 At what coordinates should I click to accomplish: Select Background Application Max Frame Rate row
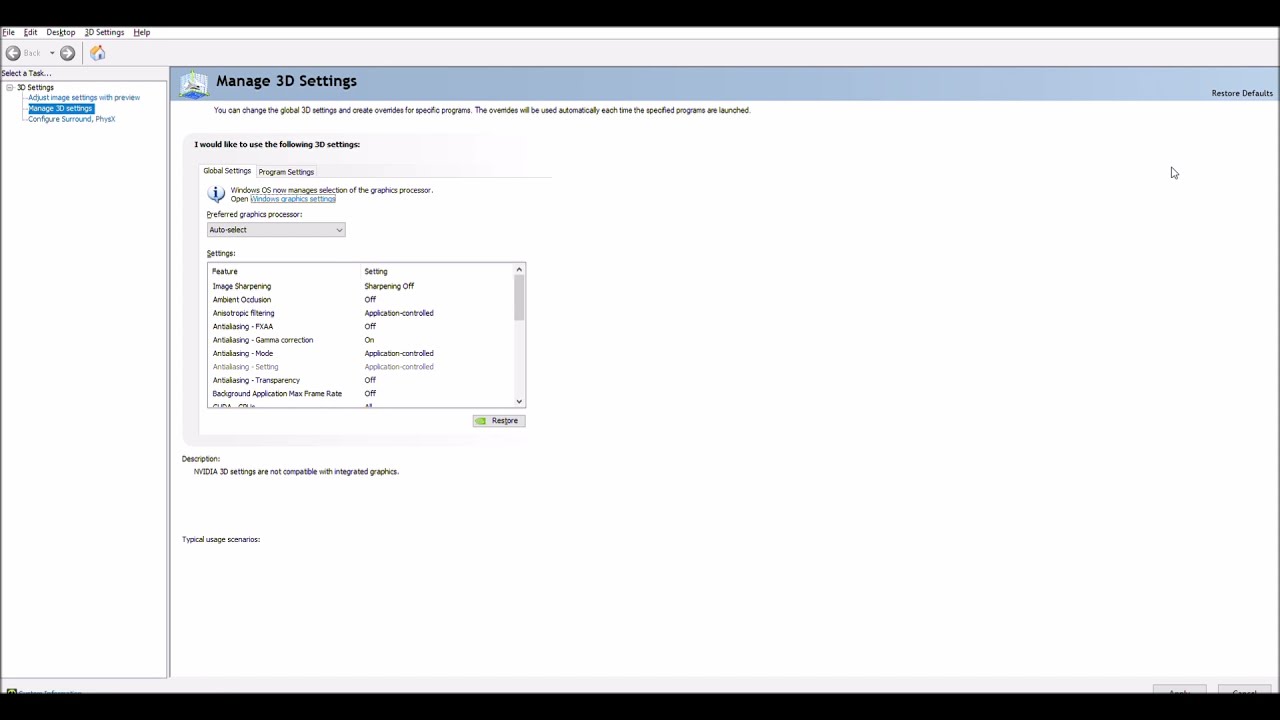(x=362, y=394)
